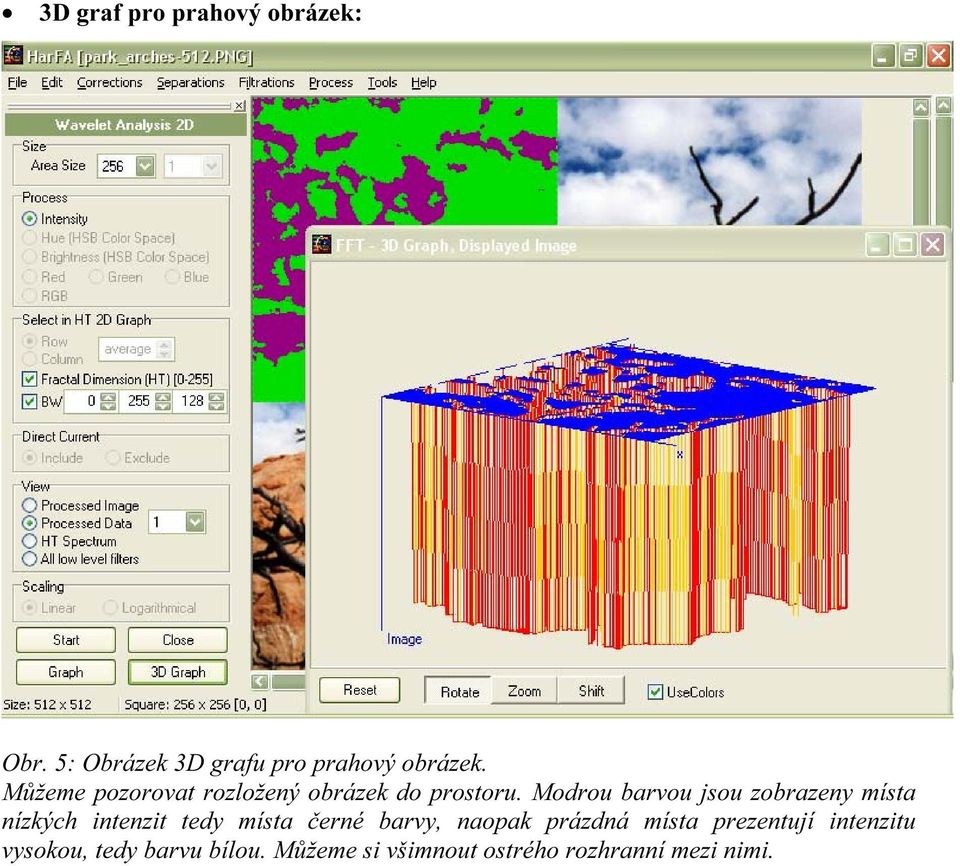Toggle the BW checkbox
The width and height of the screenshot is (960, 866).
click(x=29, y=401)
